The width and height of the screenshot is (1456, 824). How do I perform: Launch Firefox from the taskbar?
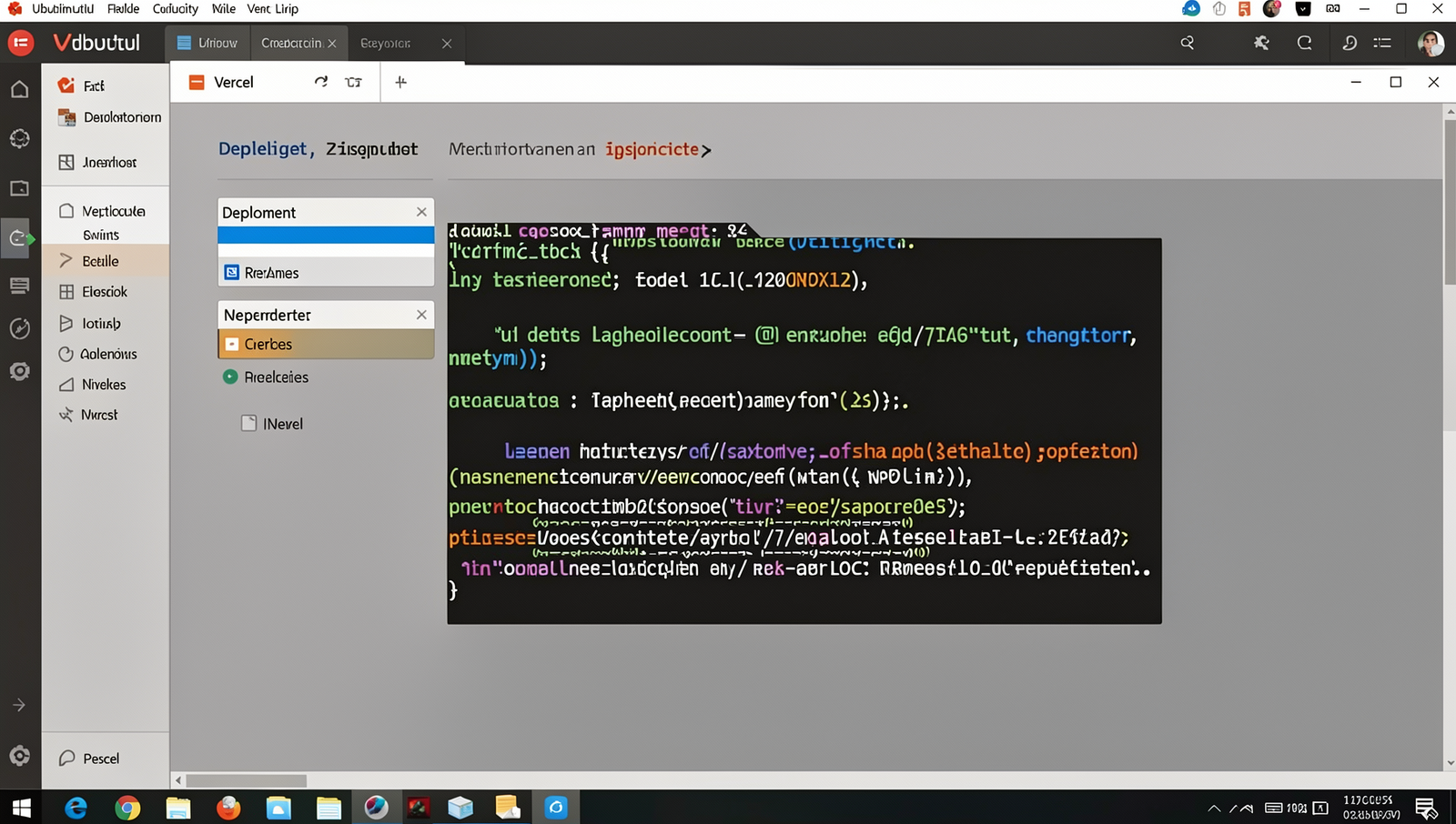[x=228, y=807]
